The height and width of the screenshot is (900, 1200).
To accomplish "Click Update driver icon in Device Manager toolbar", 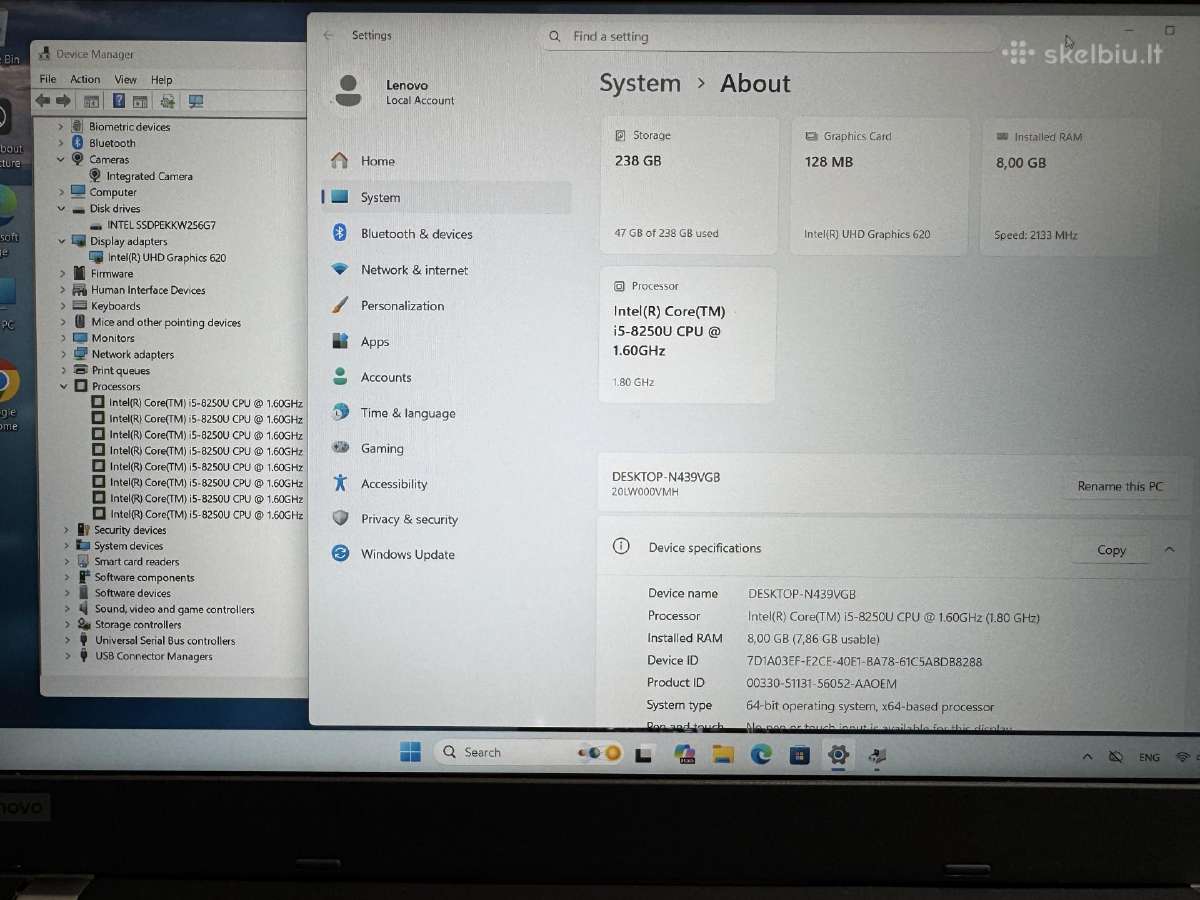I will (x=168, y=101).
